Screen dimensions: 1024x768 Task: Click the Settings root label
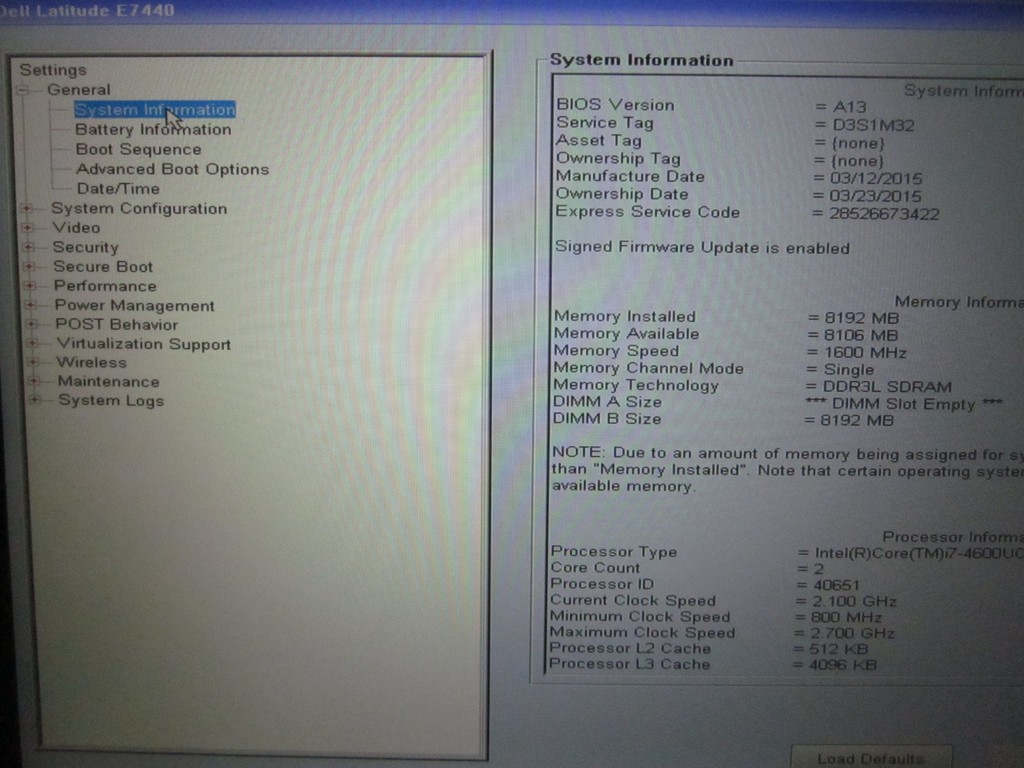tap(53, 70)
